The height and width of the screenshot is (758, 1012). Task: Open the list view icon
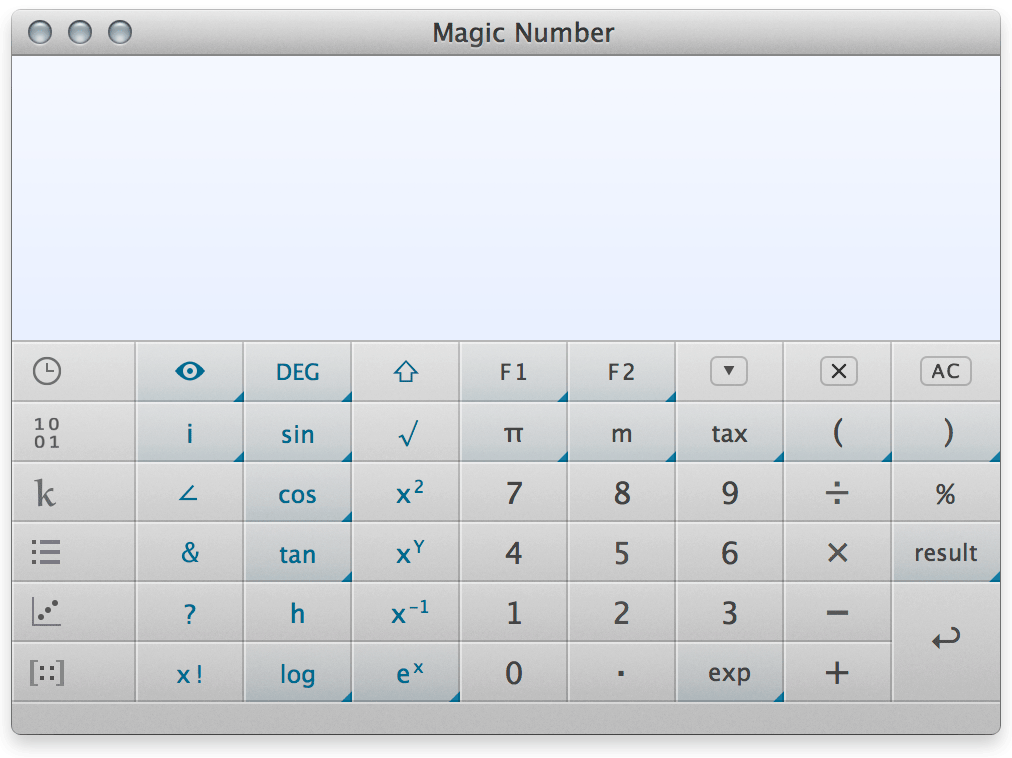[46, 553]
